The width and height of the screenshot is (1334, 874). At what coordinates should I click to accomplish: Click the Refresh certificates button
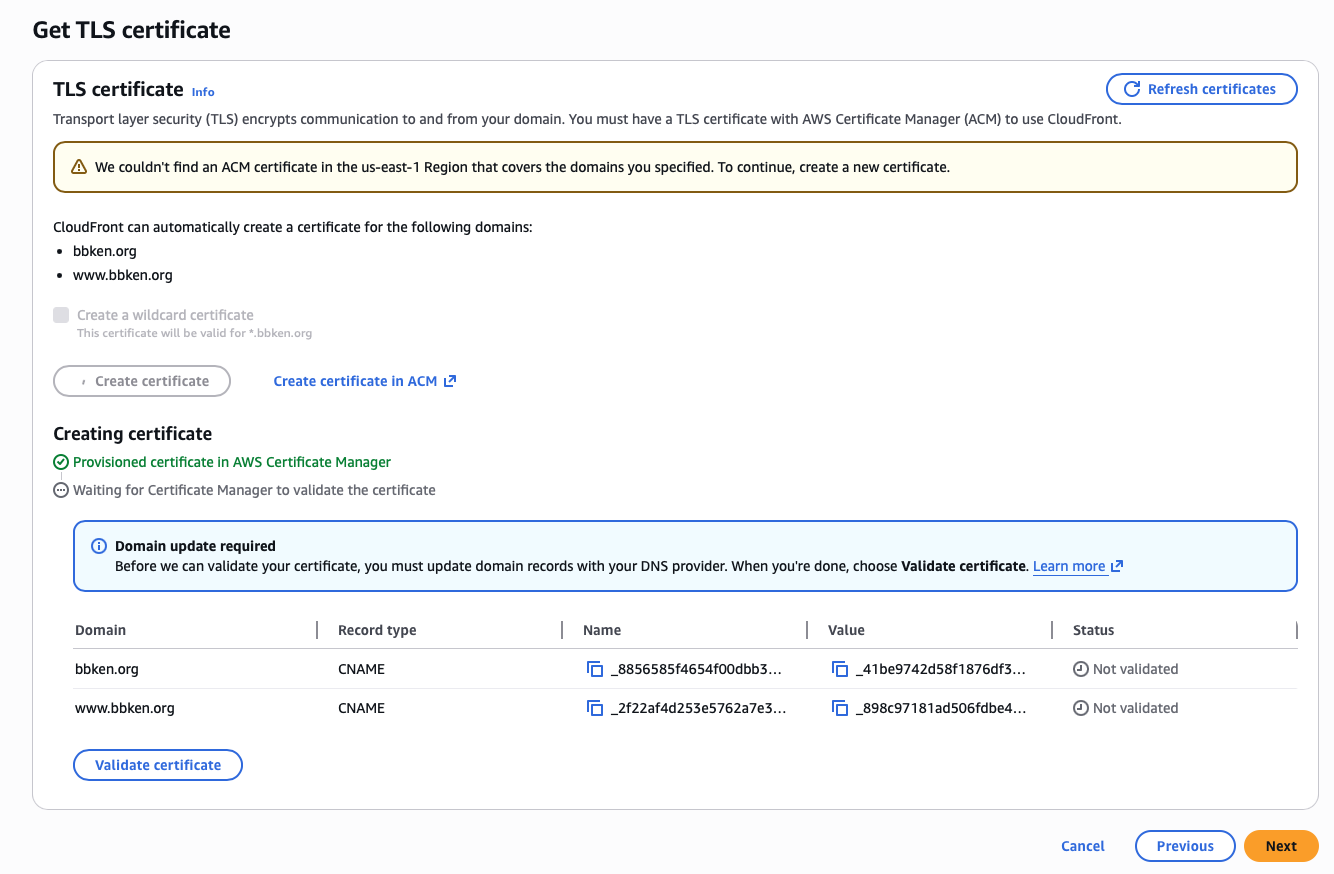(x=1201, y=89)
